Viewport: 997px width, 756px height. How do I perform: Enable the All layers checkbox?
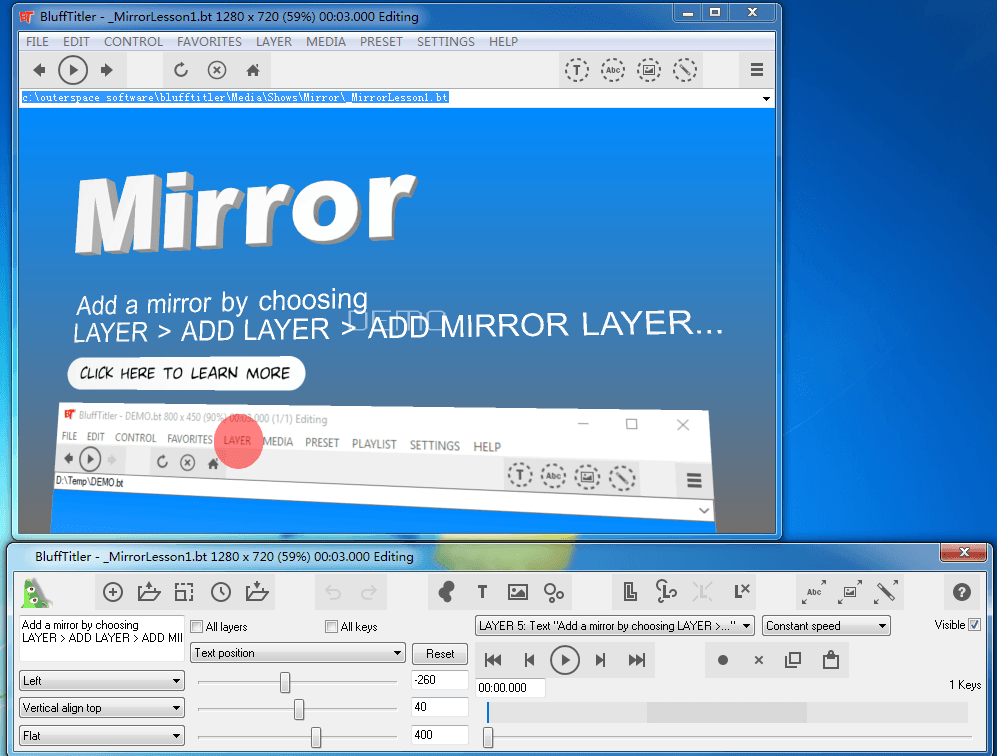click(197, 627)
